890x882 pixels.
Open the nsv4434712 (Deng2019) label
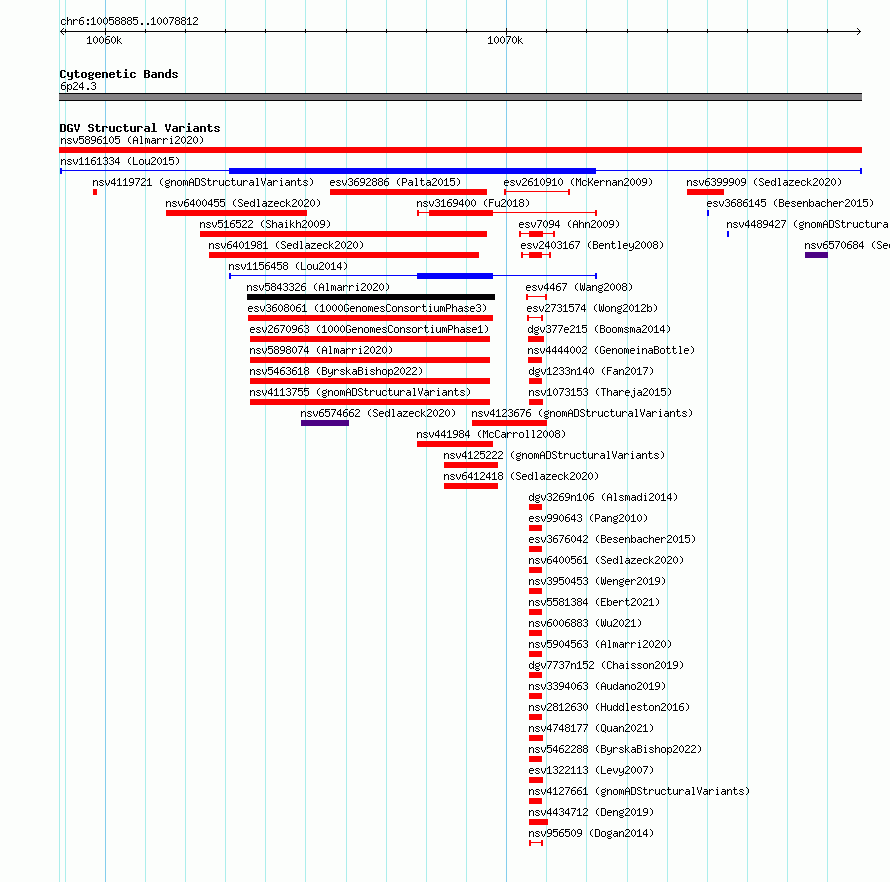[x=591, y=812]
